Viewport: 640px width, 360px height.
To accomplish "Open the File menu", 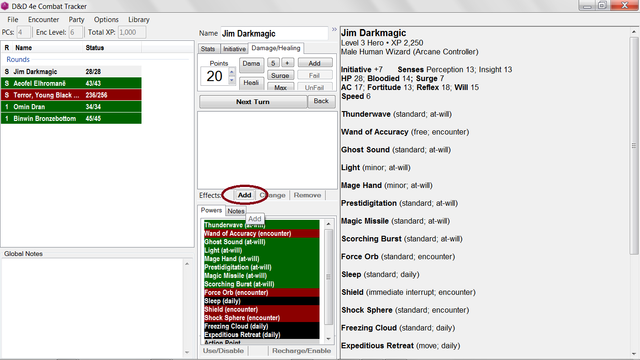I will (x=13, y=20).
